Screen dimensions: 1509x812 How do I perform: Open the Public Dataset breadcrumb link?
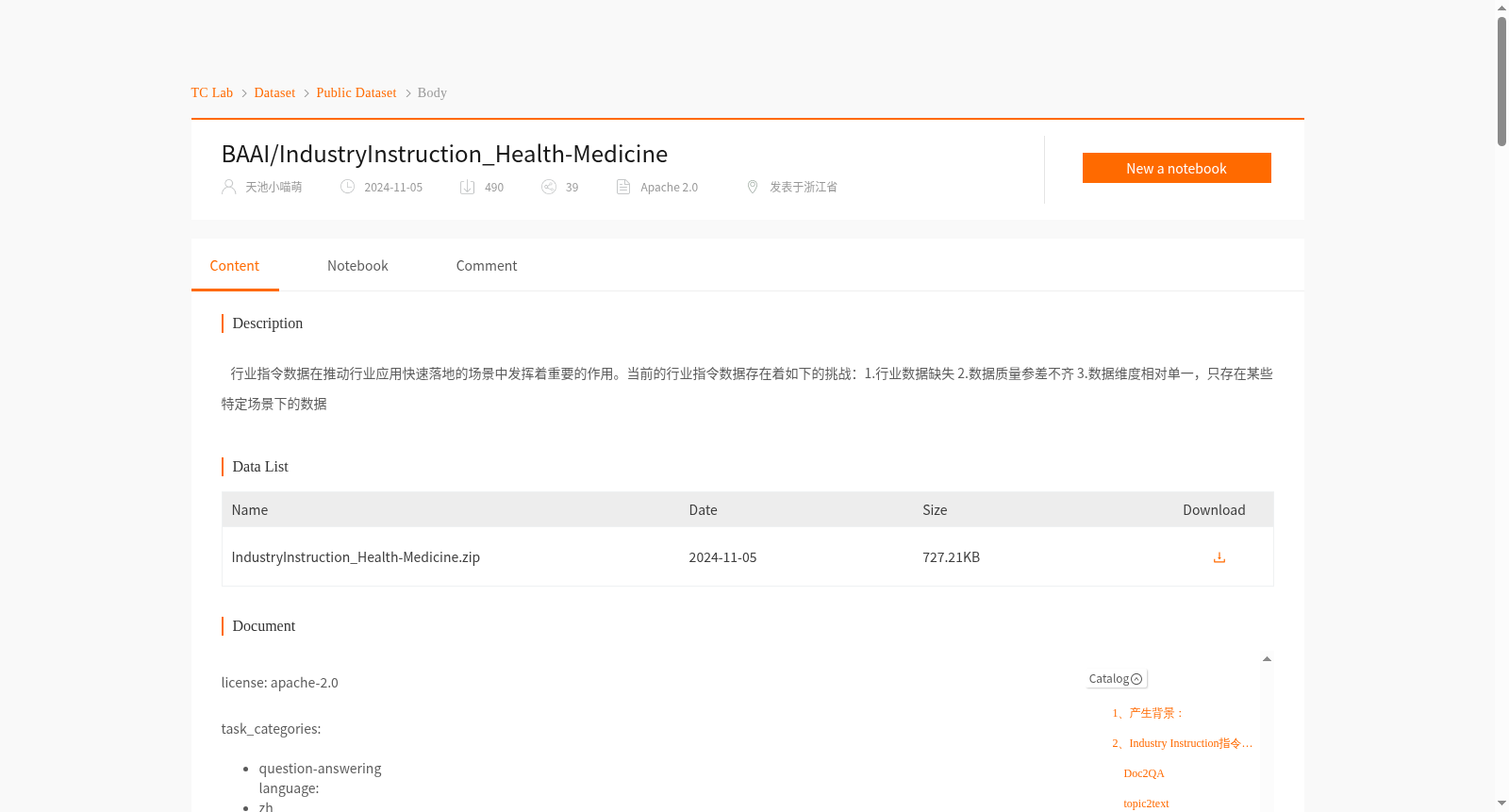[x=357, y=92]
